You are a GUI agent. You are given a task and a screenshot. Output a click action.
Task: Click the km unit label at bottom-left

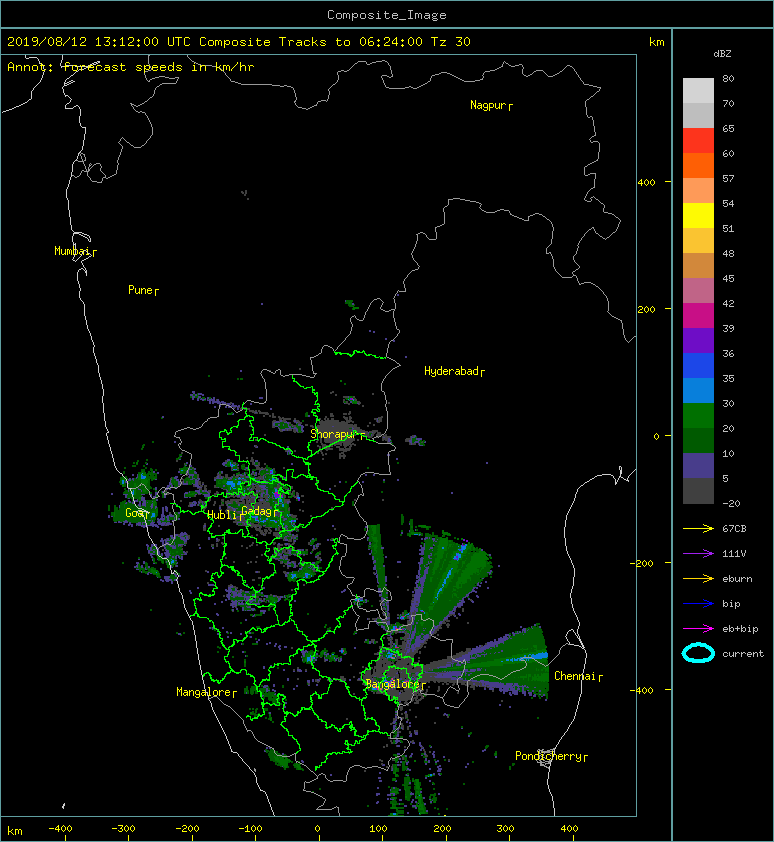tap(15, 831)
